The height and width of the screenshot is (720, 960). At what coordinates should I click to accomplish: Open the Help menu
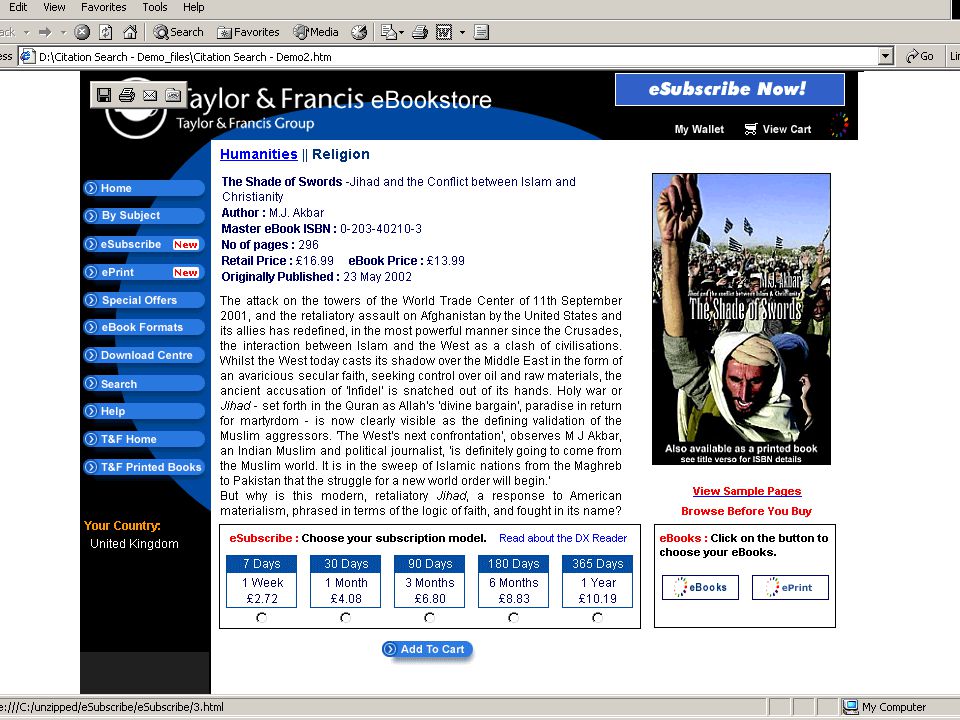point(193,7)
